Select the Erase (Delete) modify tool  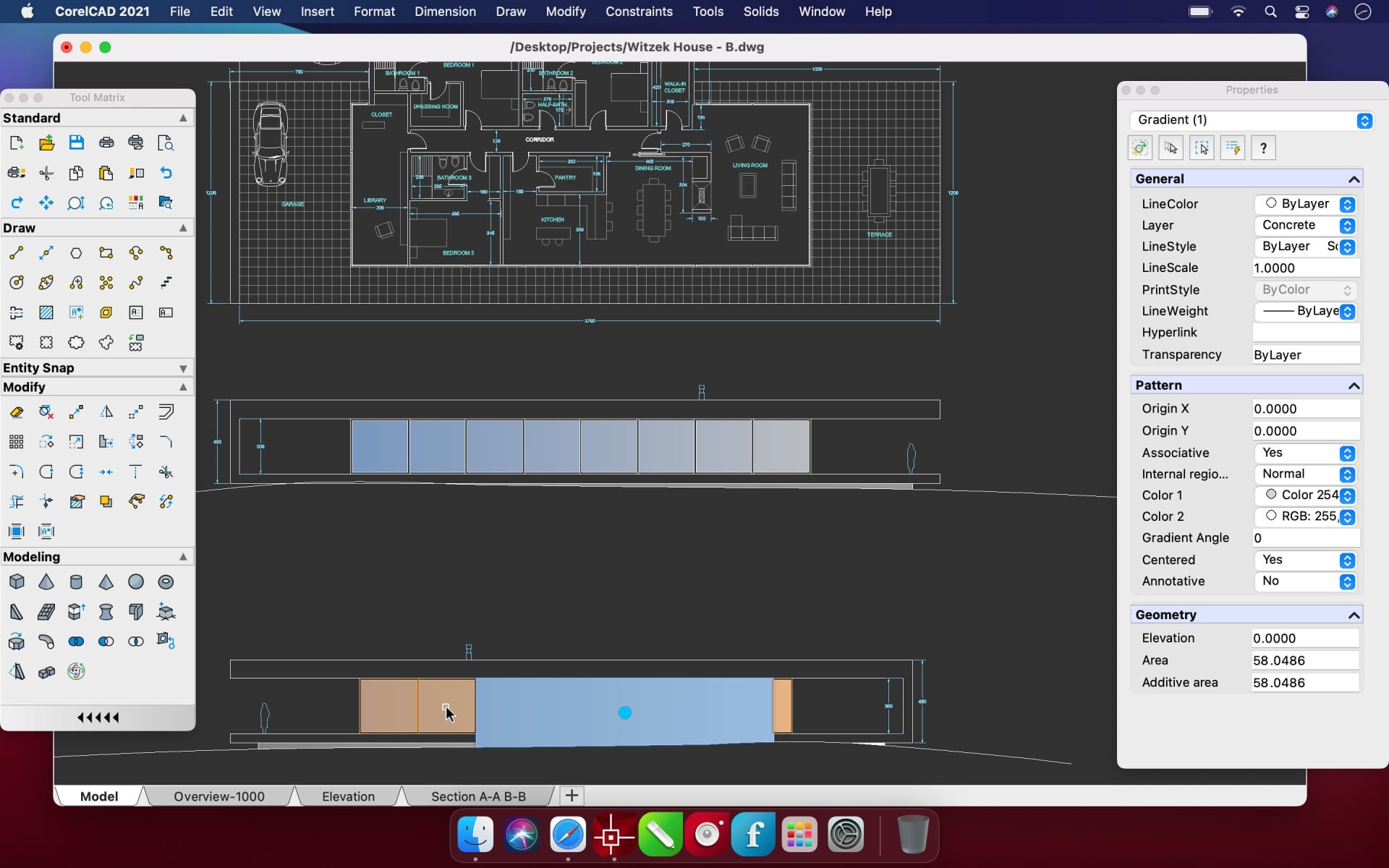click(17, 412)
